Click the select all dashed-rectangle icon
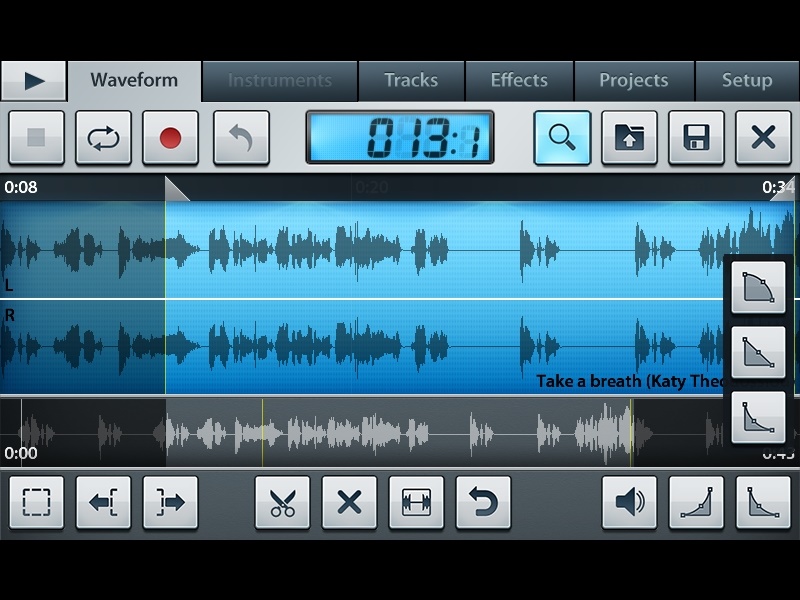The width and height of the screenshot is (800, 600). click(x=36, y=502)
